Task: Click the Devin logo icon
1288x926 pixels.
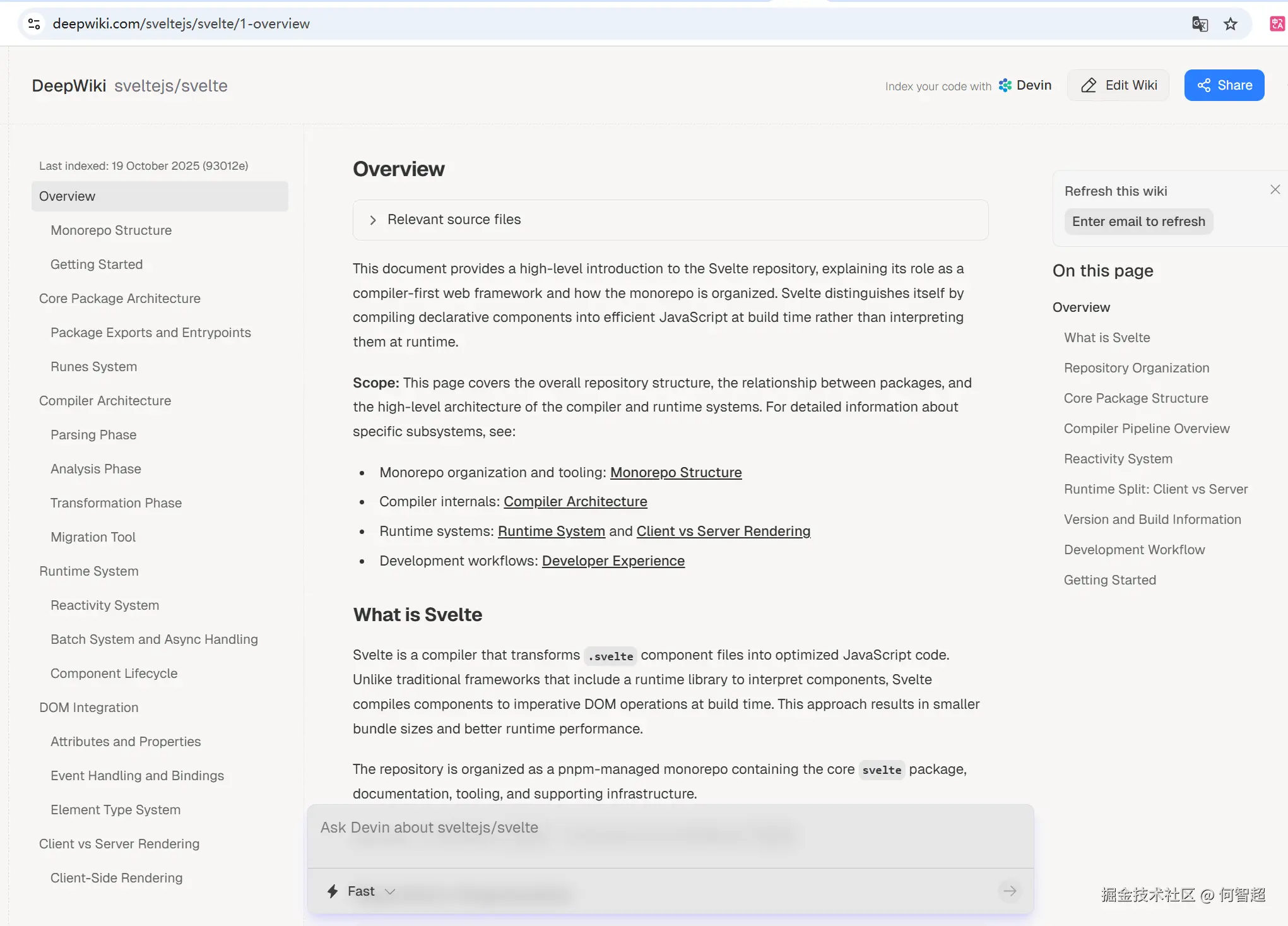Action: coord(1005,85)
